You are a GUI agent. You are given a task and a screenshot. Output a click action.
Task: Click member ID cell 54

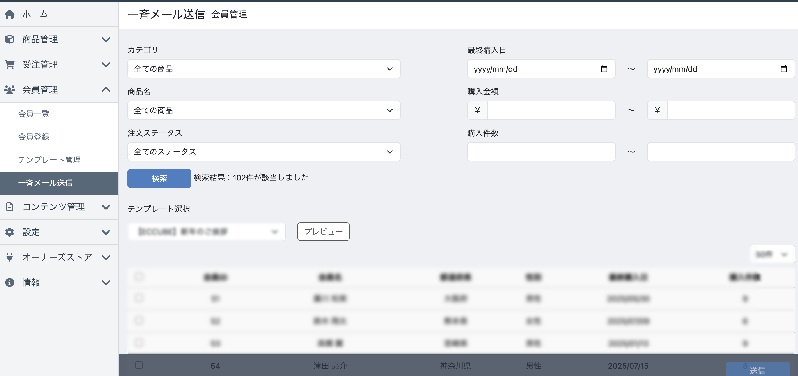click(x=215, y=366)
